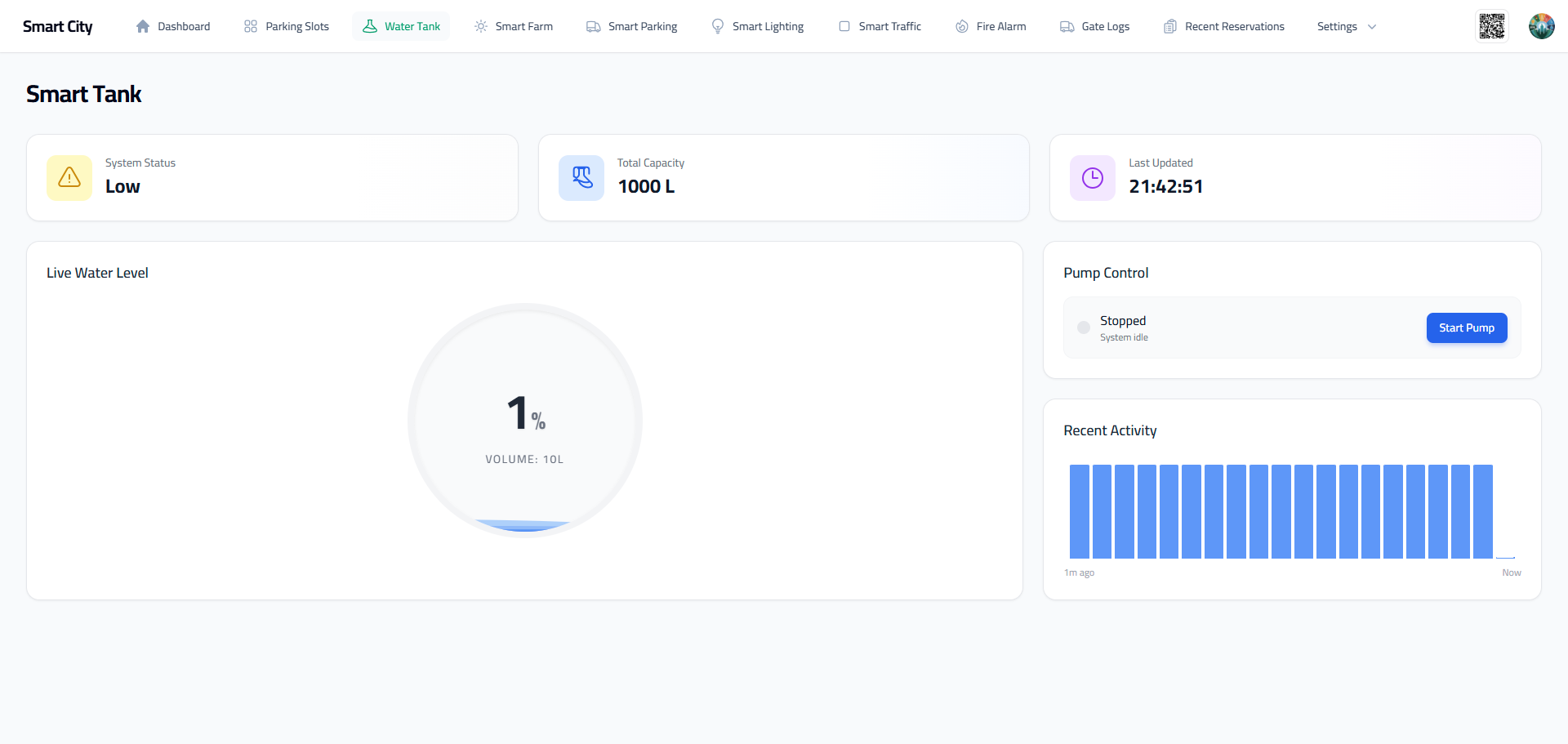1568x744 pixels.
Task: View the Gate Logs page
Action: [x=1095, y=26]
